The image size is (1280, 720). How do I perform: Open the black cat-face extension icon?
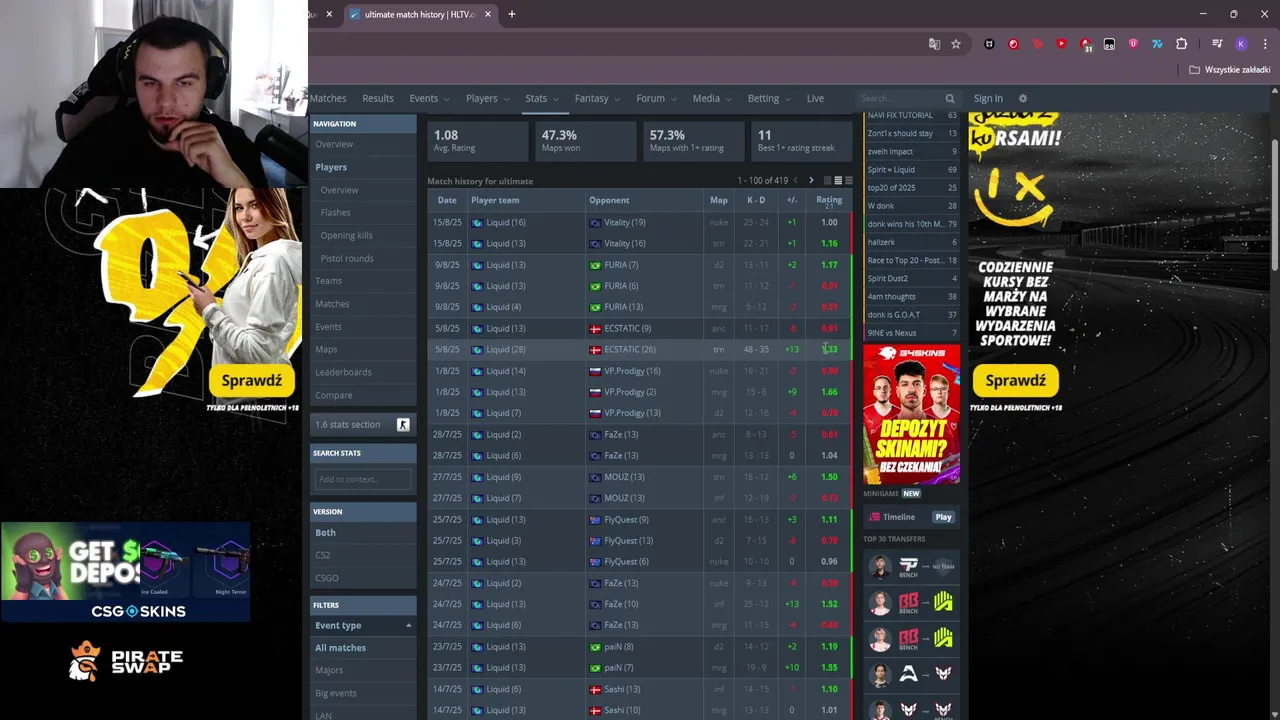(x=989, y=44)
